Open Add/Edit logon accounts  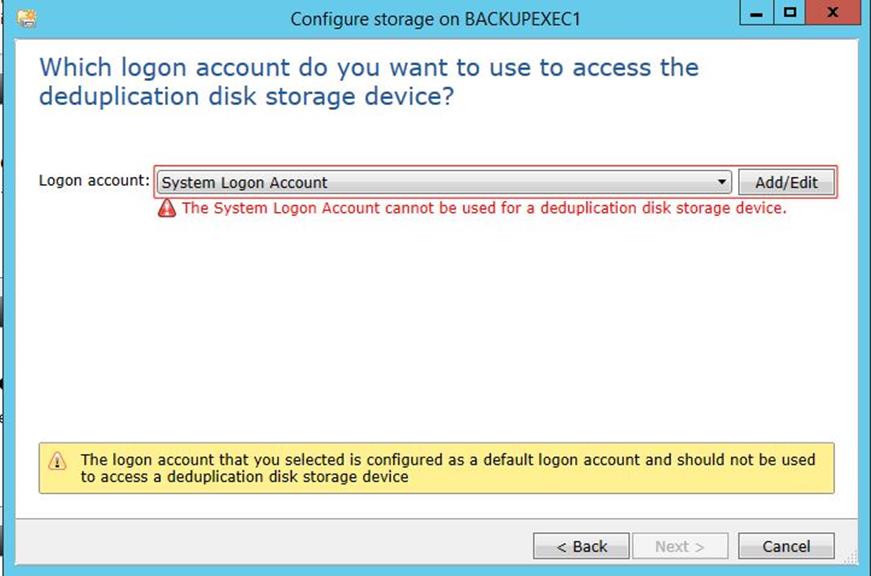(x=786, y=182)
